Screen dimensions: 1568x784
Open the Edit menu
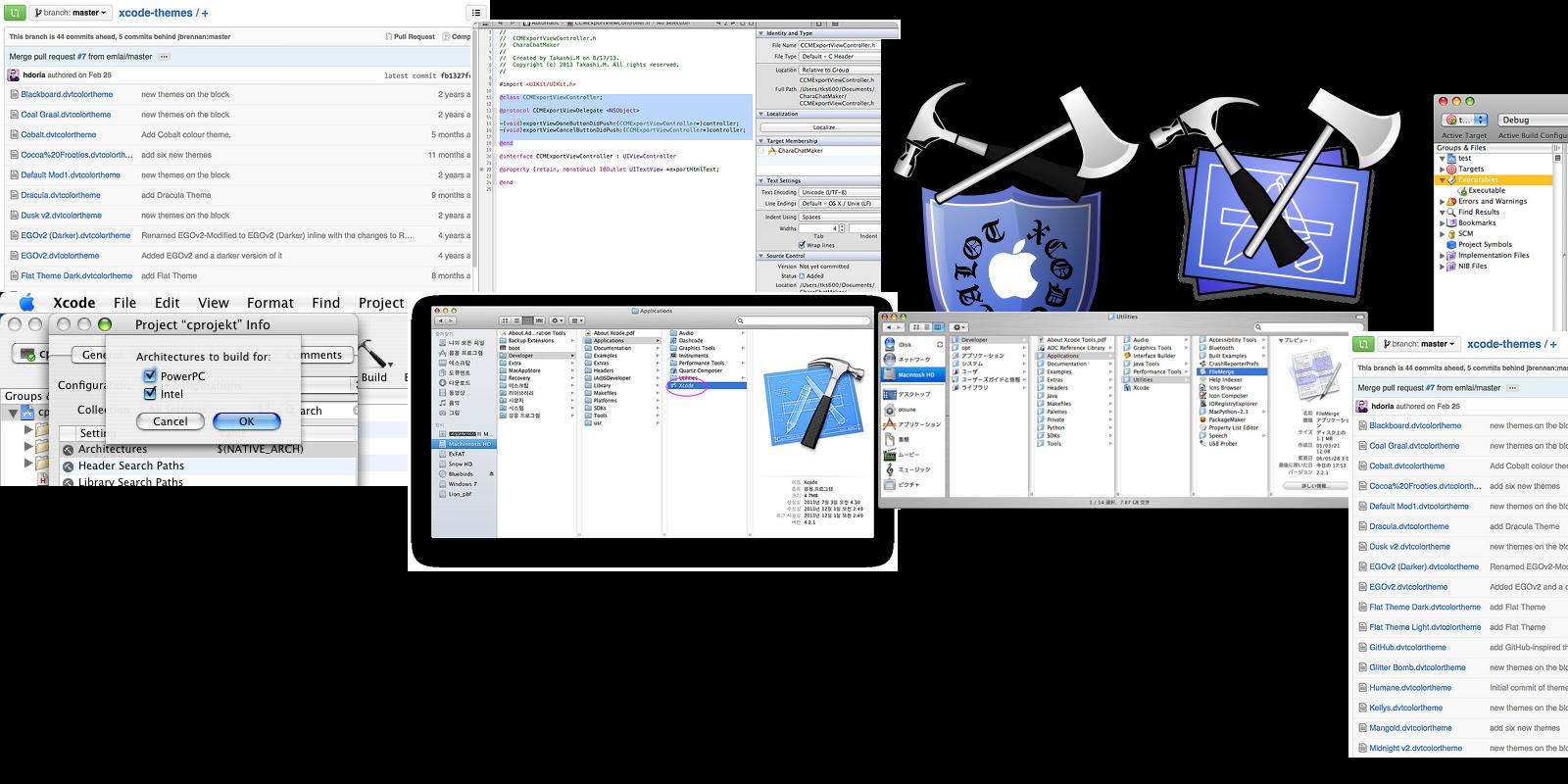point(168,303)
